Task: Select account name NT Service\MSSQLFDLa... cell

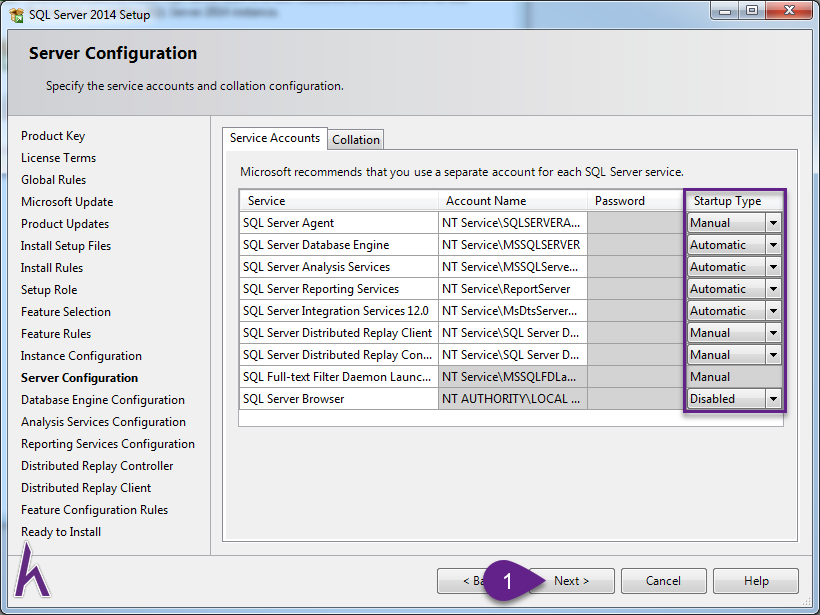Action: coord(512,377)
